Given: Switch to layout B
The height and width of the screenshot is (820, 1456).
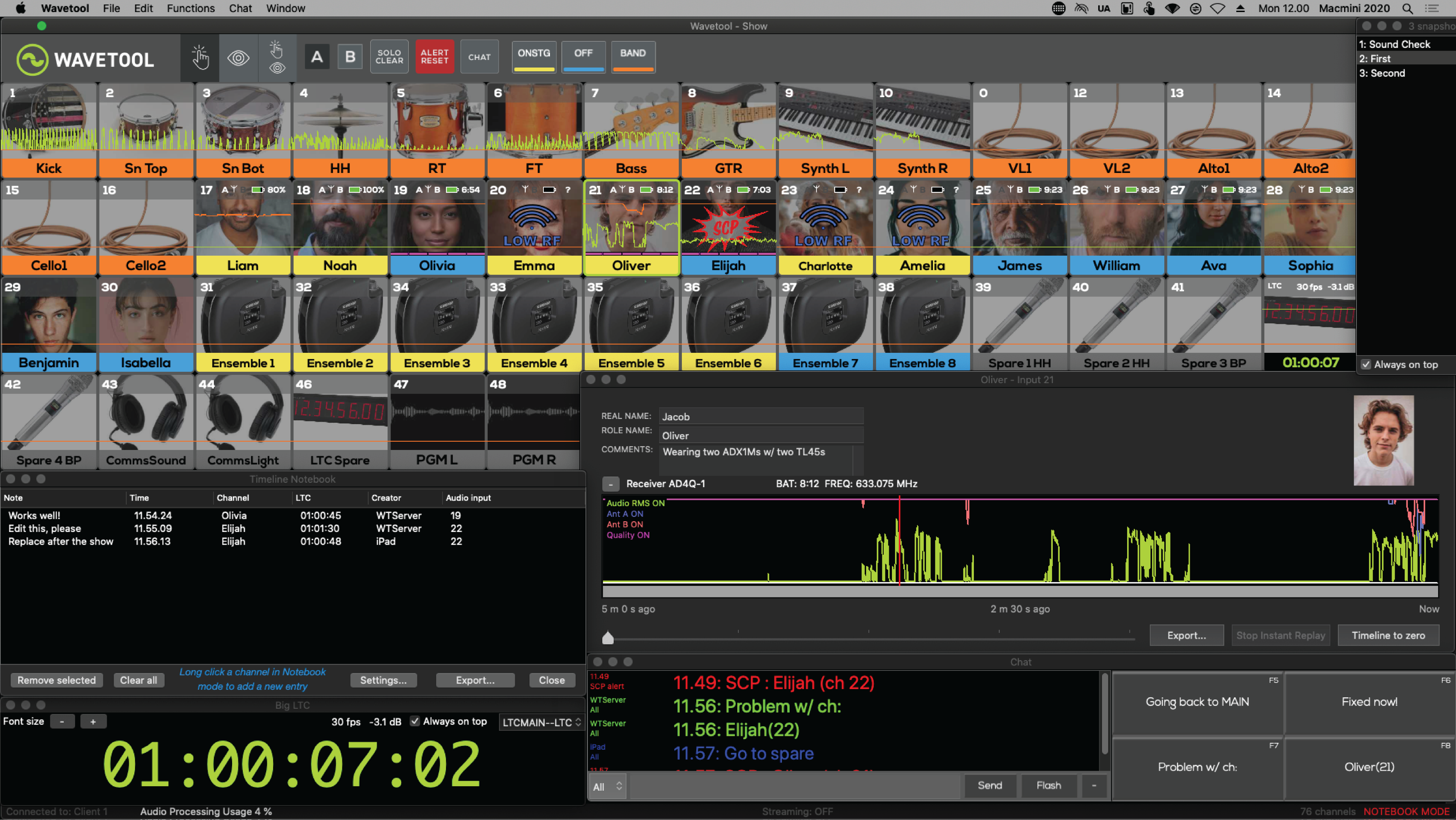Looking at the screenshot, I should [350, 57].
